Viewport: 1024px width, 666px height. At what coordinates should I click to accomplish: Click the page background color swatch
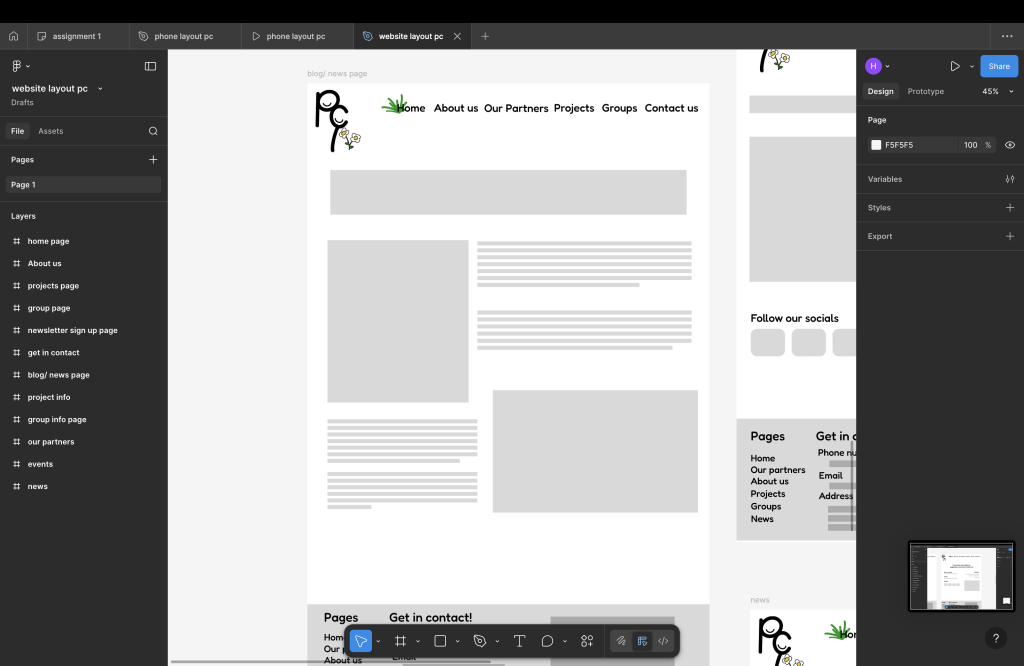(876, 145)
